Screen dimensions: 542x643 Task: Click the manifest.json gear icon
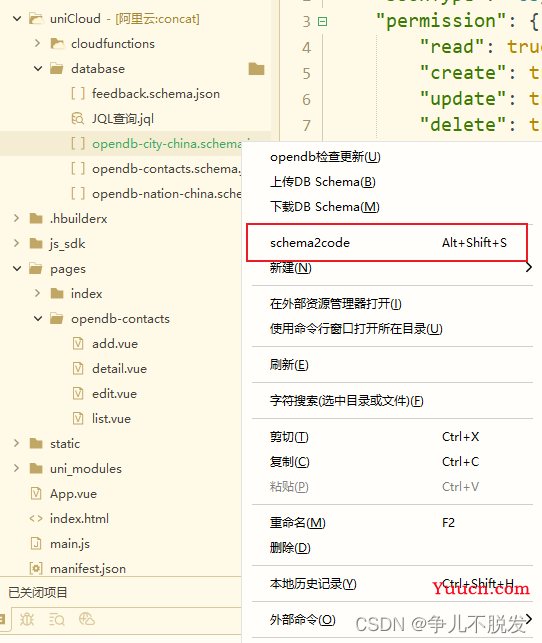pyautogui.click(x=36, y=569)
